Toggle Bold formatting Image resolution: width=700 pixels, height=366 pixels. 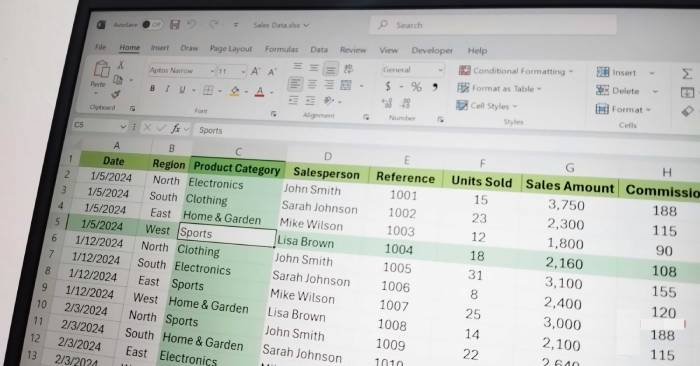(152, 88)
